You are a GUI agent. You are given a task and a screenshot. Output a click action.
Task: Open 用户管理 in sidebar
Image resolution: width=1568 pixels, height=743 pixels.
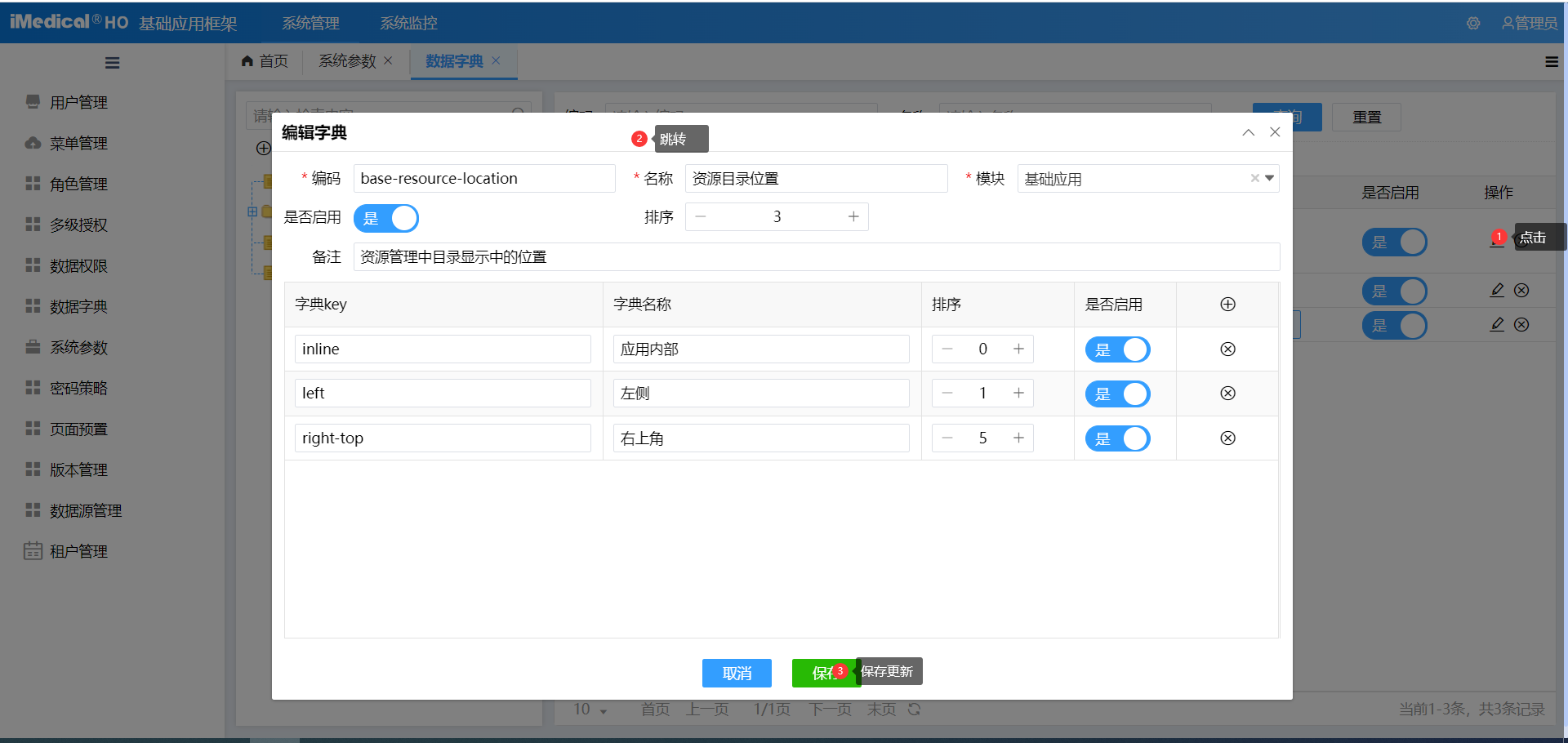click(78, 103)
